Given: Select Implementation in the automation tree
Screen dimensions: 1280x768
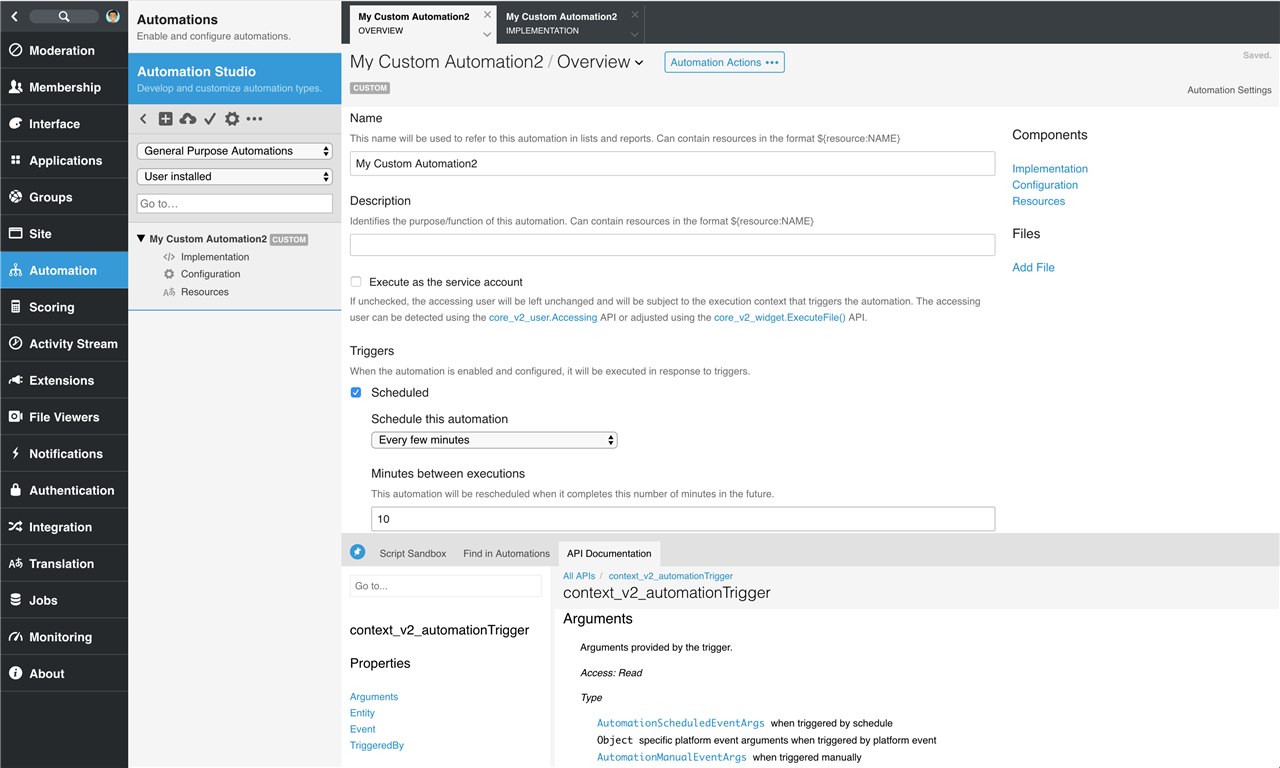Looking at the screenshot, I should point(215,257).
